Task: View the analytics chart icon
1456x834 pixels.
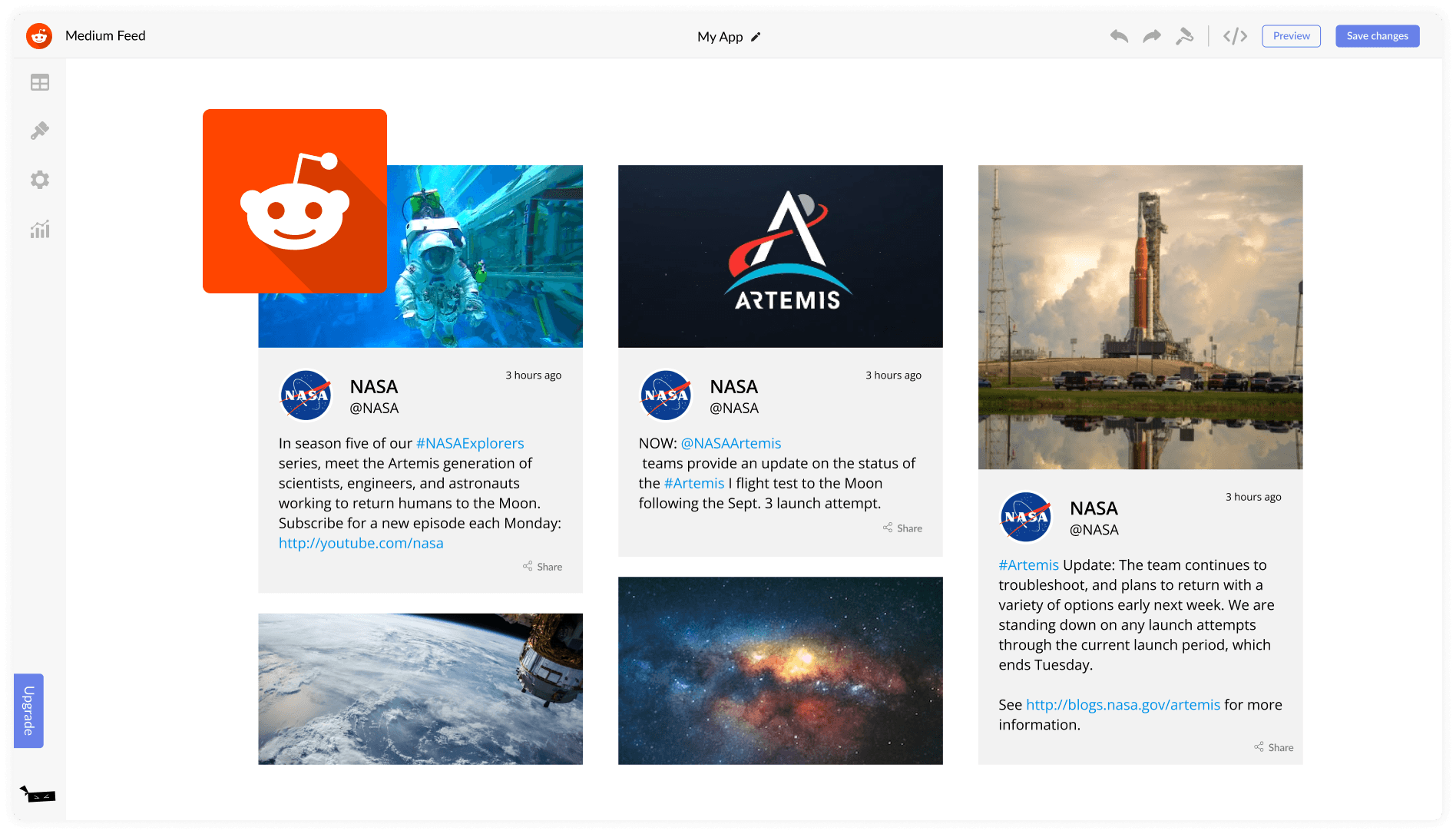Action: click(40, 229)
